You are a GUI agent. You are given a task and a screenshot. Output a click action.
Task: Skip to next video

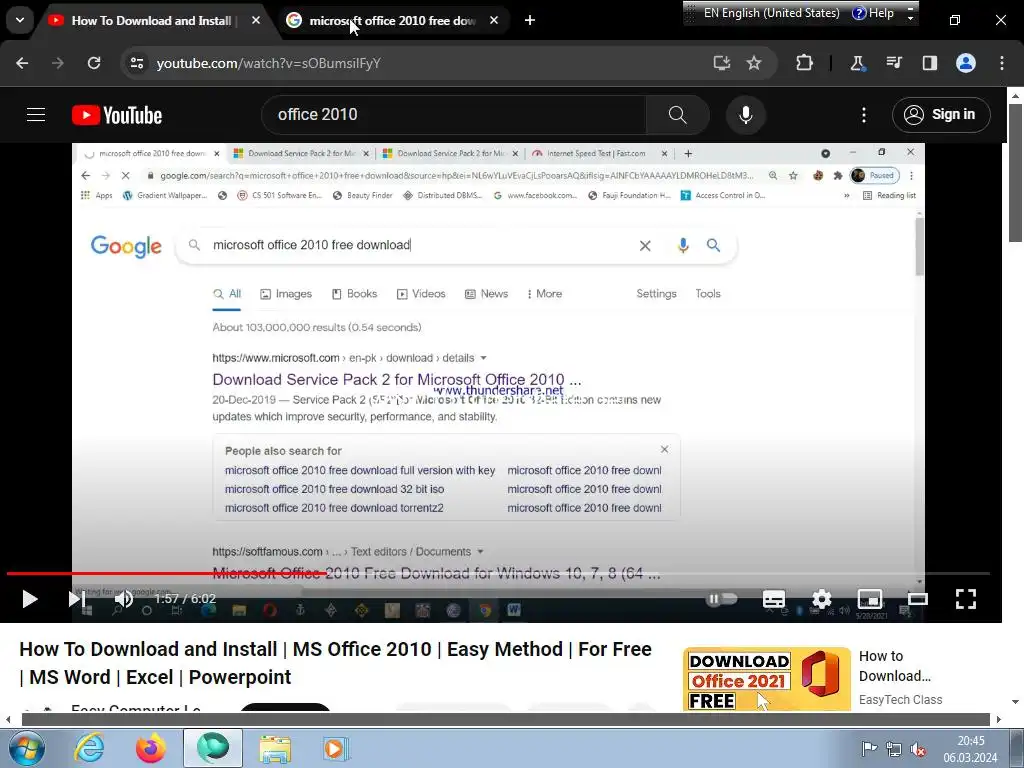(x=77, y=599)
